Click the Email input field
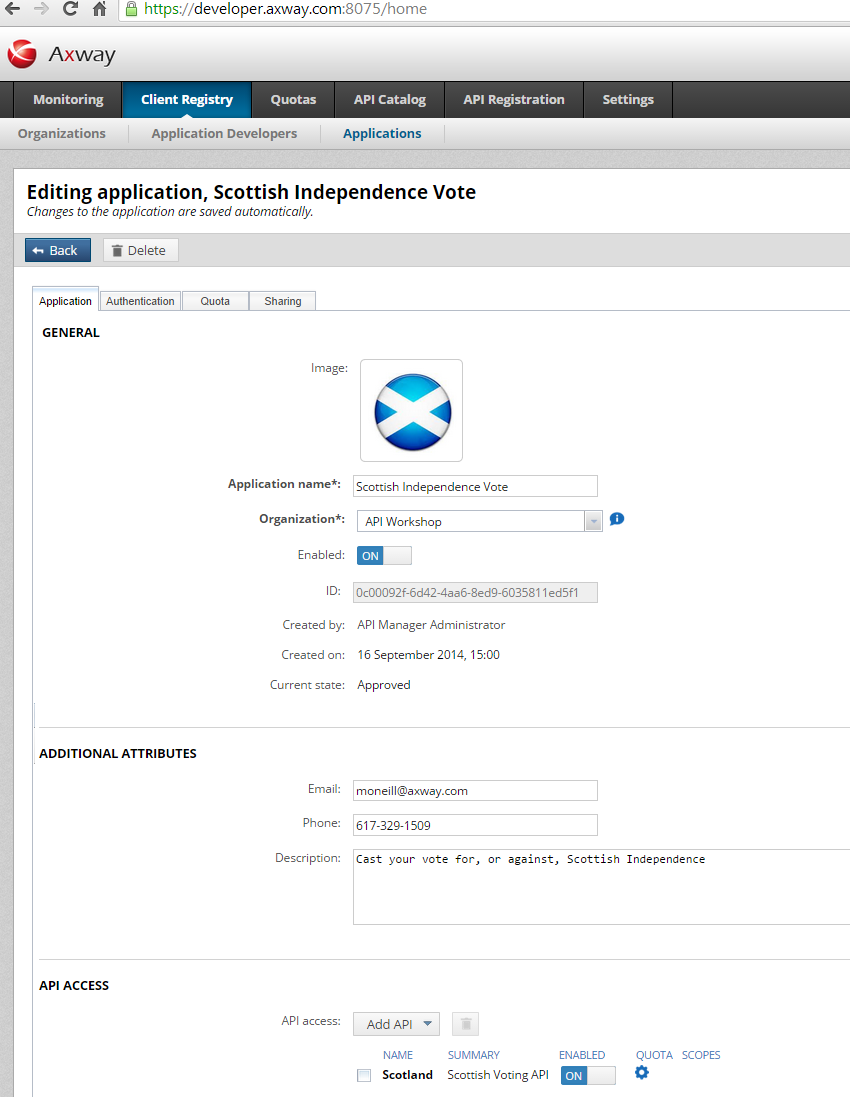The width and height of the screenshot is (850, 1097). (475, 791)
